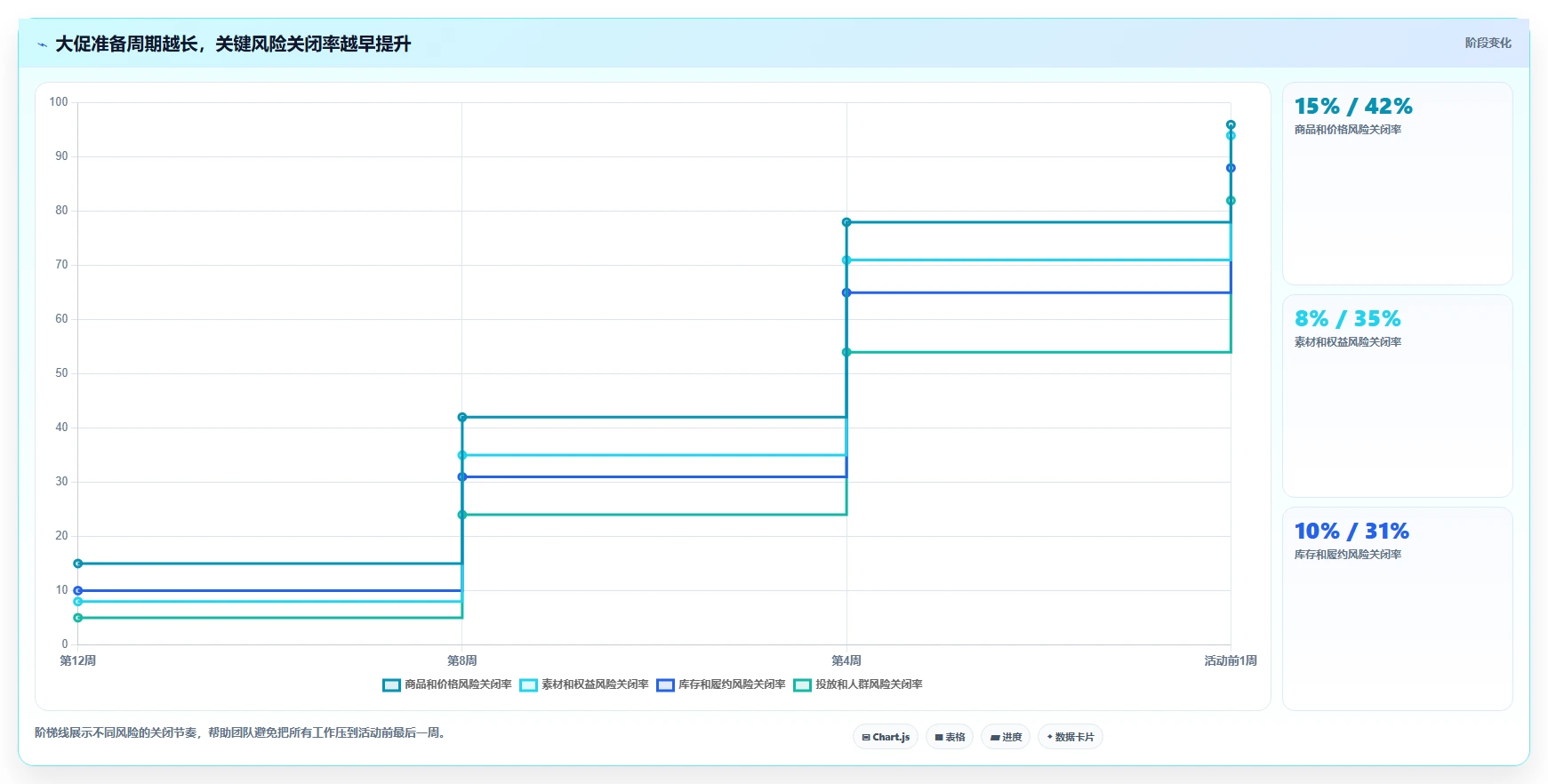1548x784 pixels.
Task: Click the 进度 tag pill
Action: coord(1006,737)
